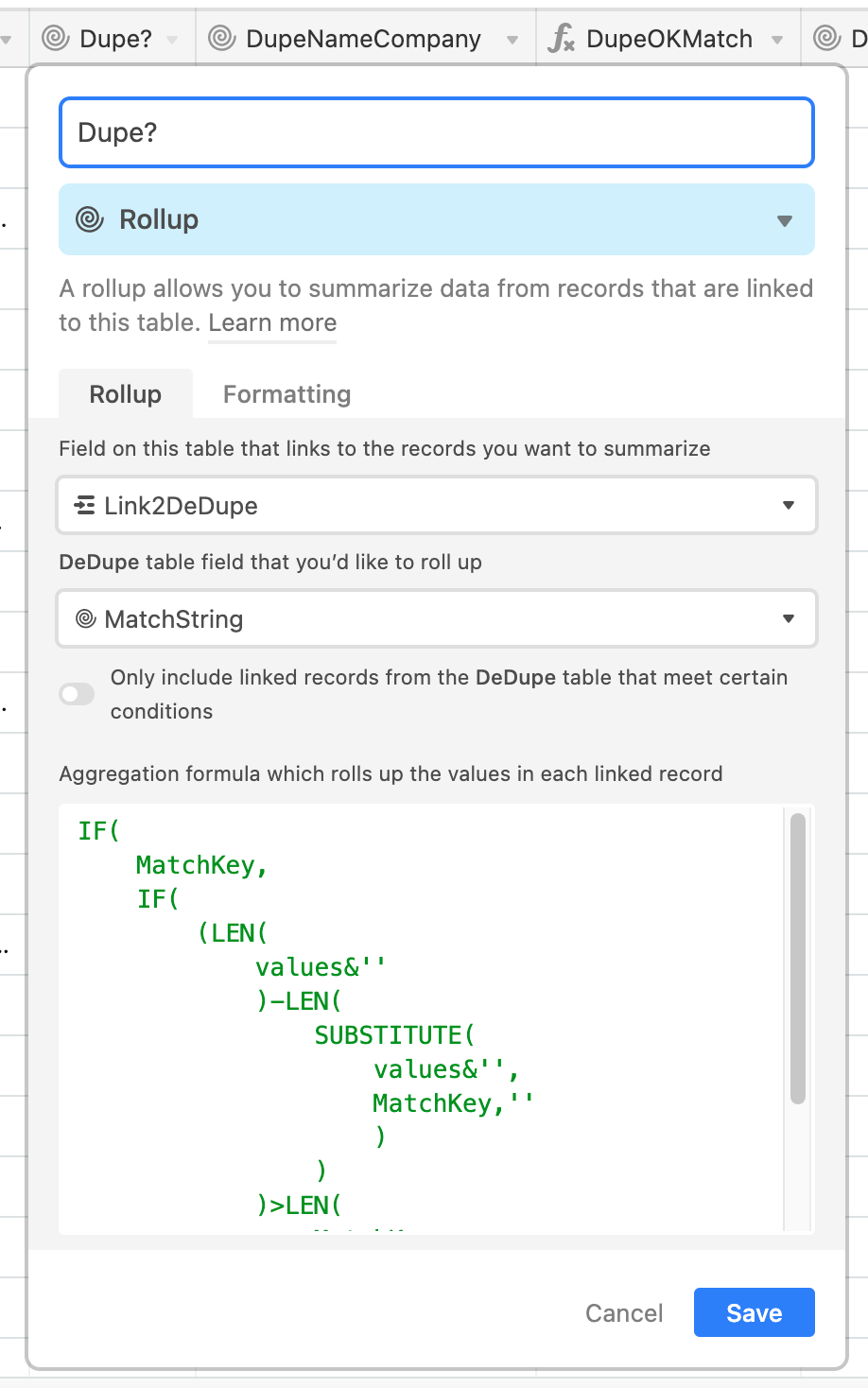Click the rollup icon next to DupeNameCompany
Screen dimensions: 868x1388
click(x=222, y=38)
